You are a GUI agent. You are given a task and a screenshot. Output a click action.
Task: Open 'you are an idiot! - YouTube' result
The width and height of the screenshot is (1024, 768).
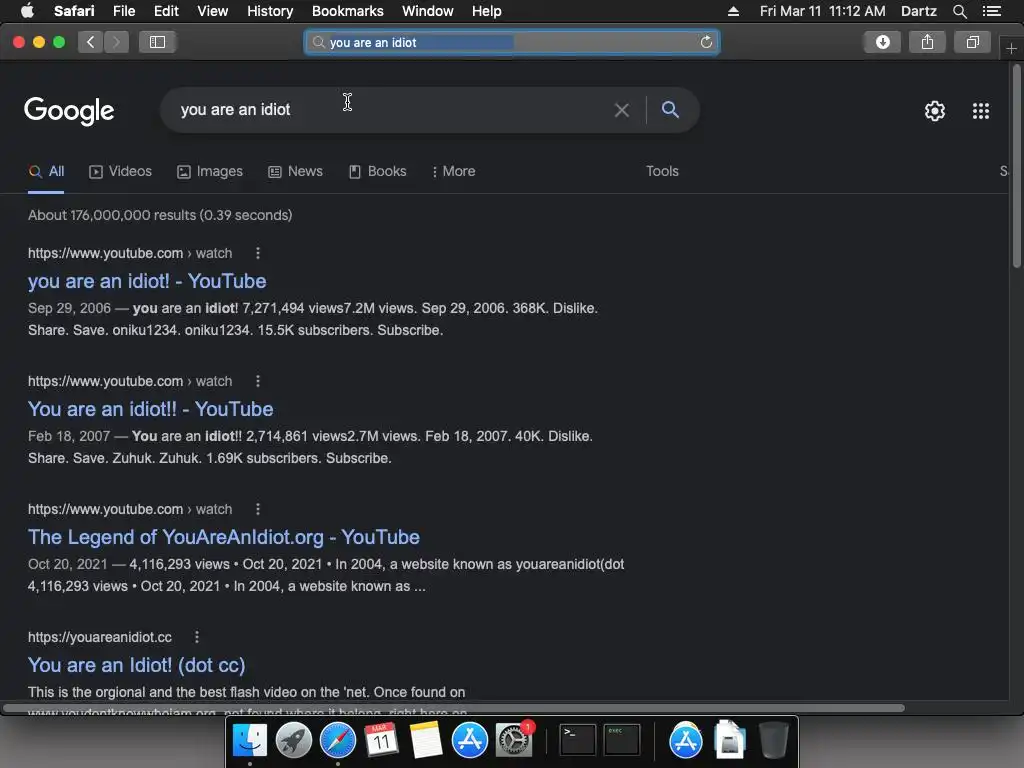click(147, 281)
